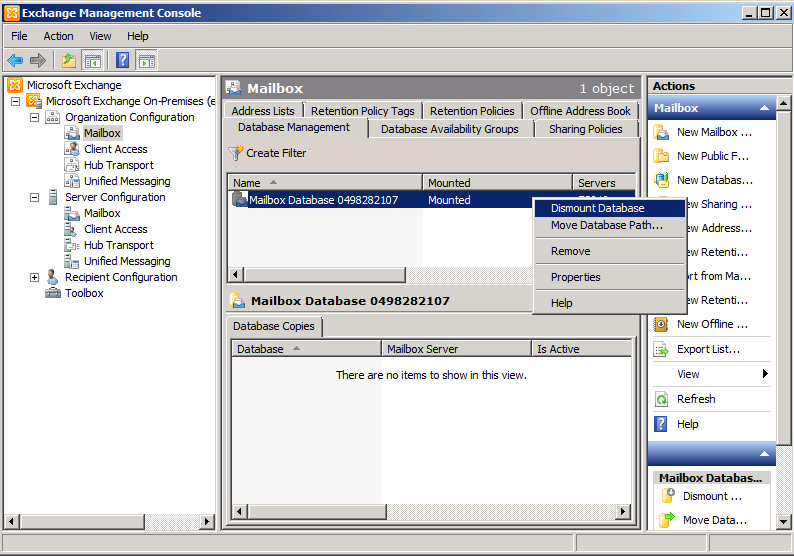Click the Up one level folder icon
Image resolution: width=794 pixels, height=556 pixels.
pyautogui.click(x=68, y=60)
